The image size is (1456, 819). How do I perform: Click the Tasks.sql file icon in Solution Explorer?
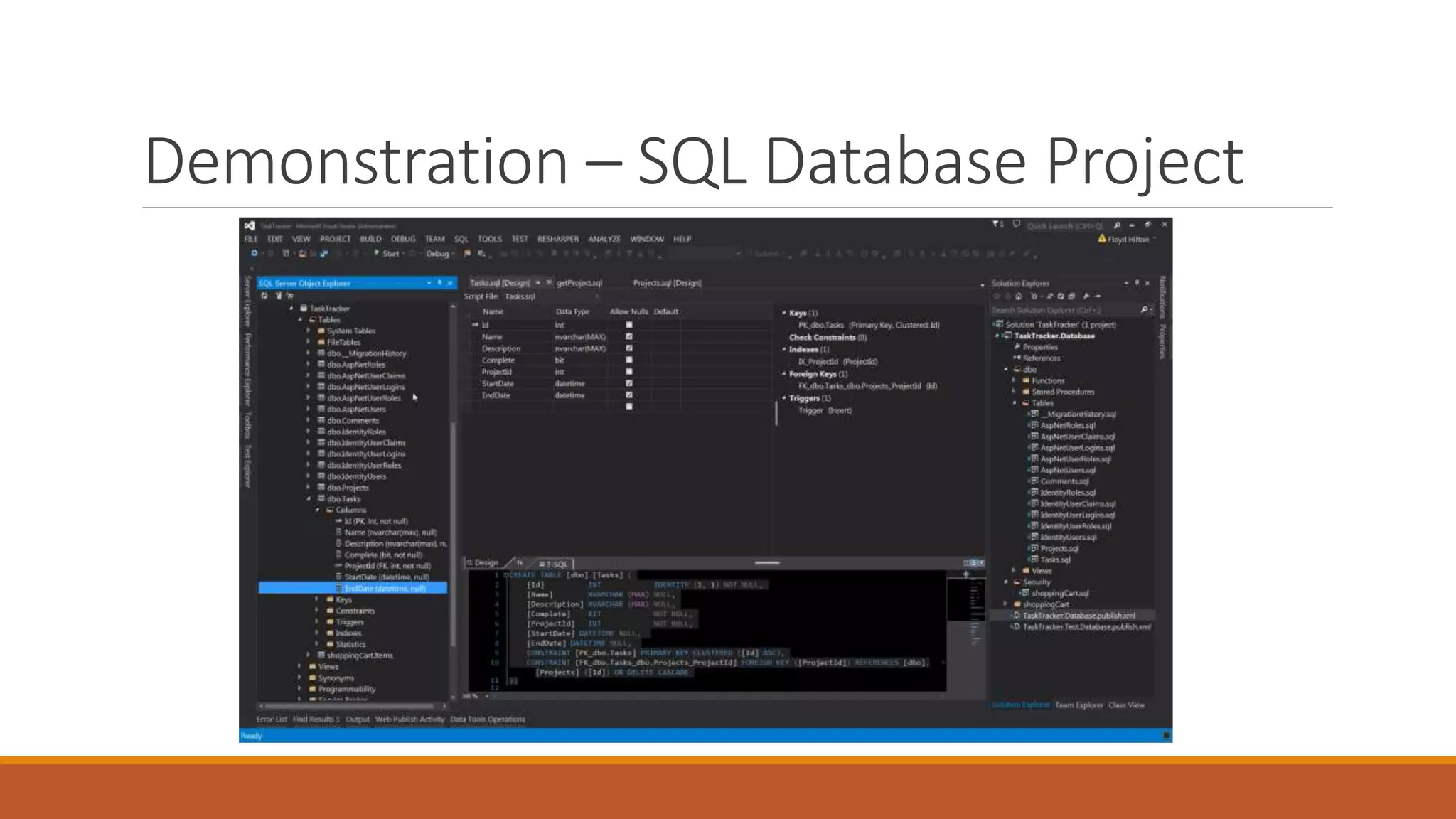pyautogui.click(x=1034, y=560)
